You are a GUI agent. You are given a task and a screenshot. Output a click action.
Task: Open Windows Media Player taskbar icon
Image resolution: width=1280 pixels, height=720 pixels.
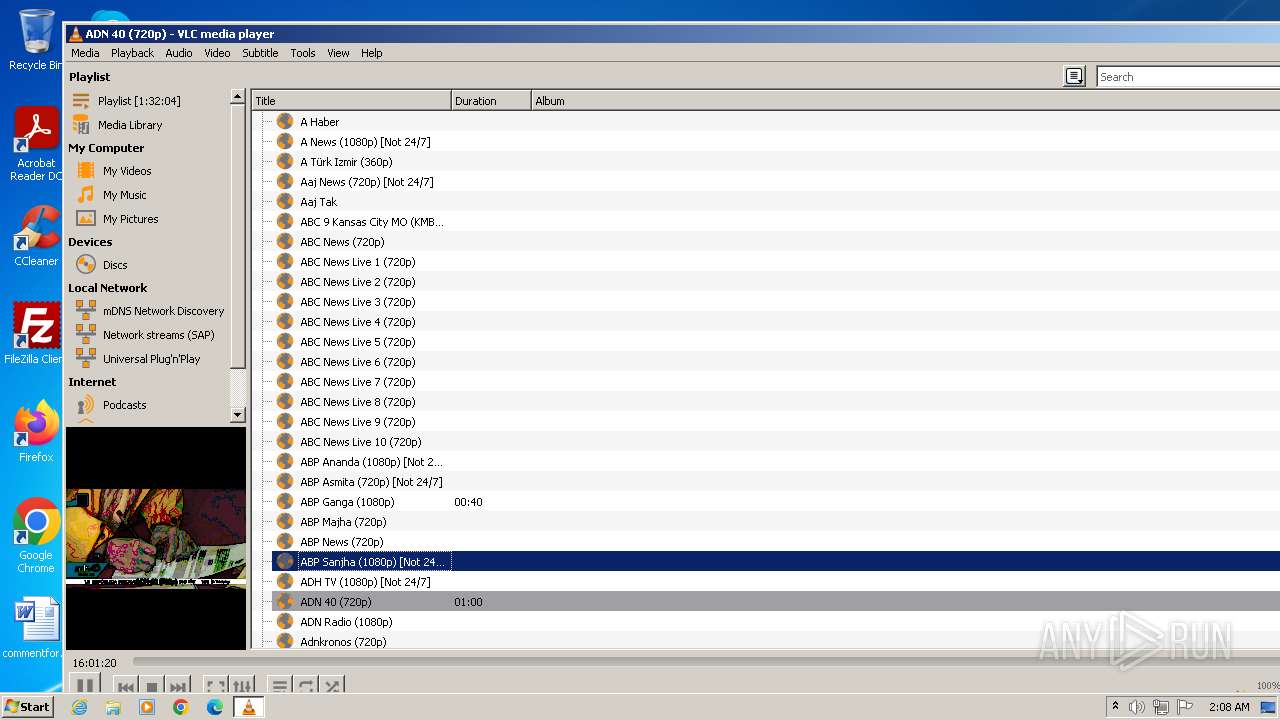click(x=147, y=707)
